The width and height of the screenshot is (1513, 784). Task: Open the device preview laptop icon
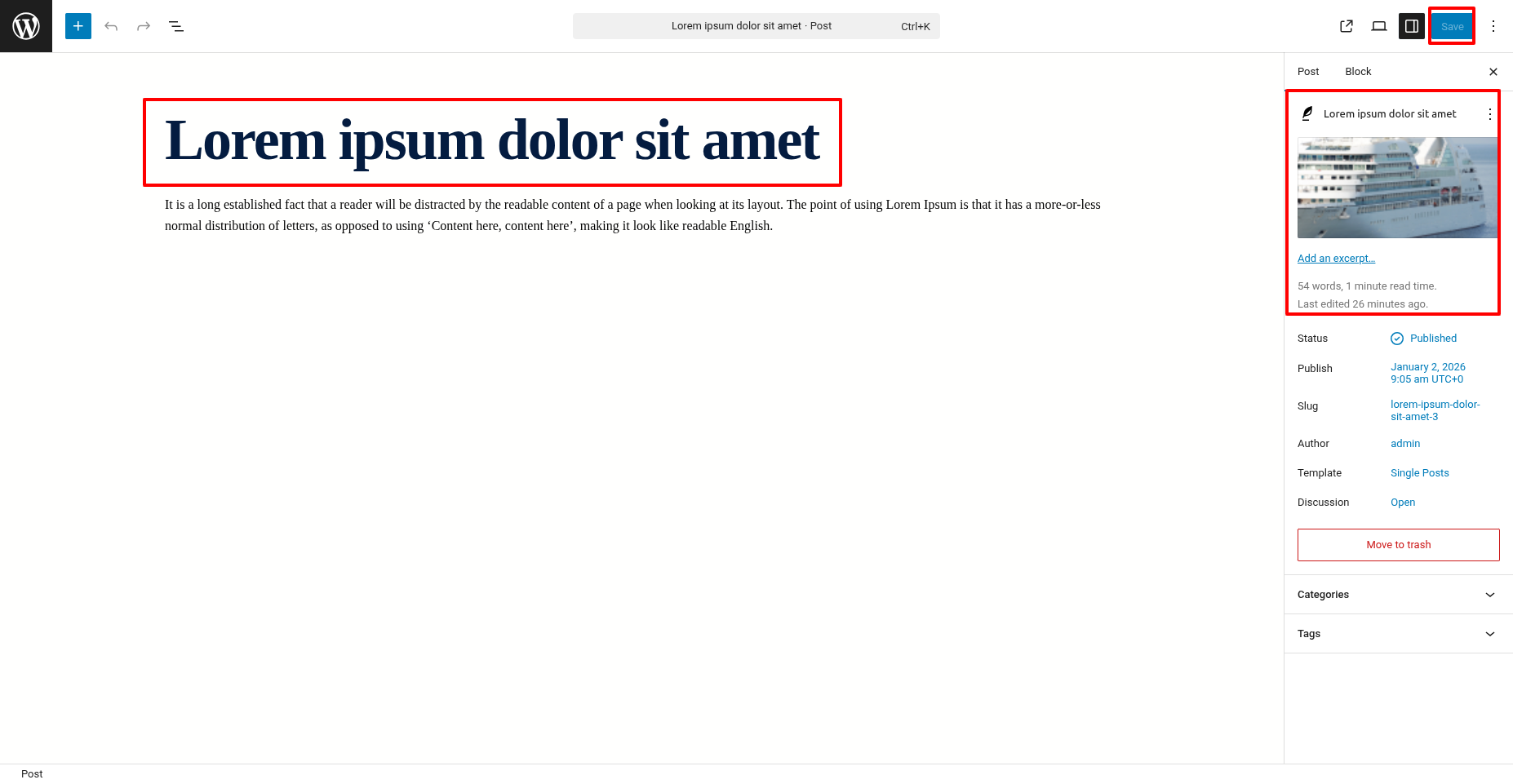point(1379,26)
